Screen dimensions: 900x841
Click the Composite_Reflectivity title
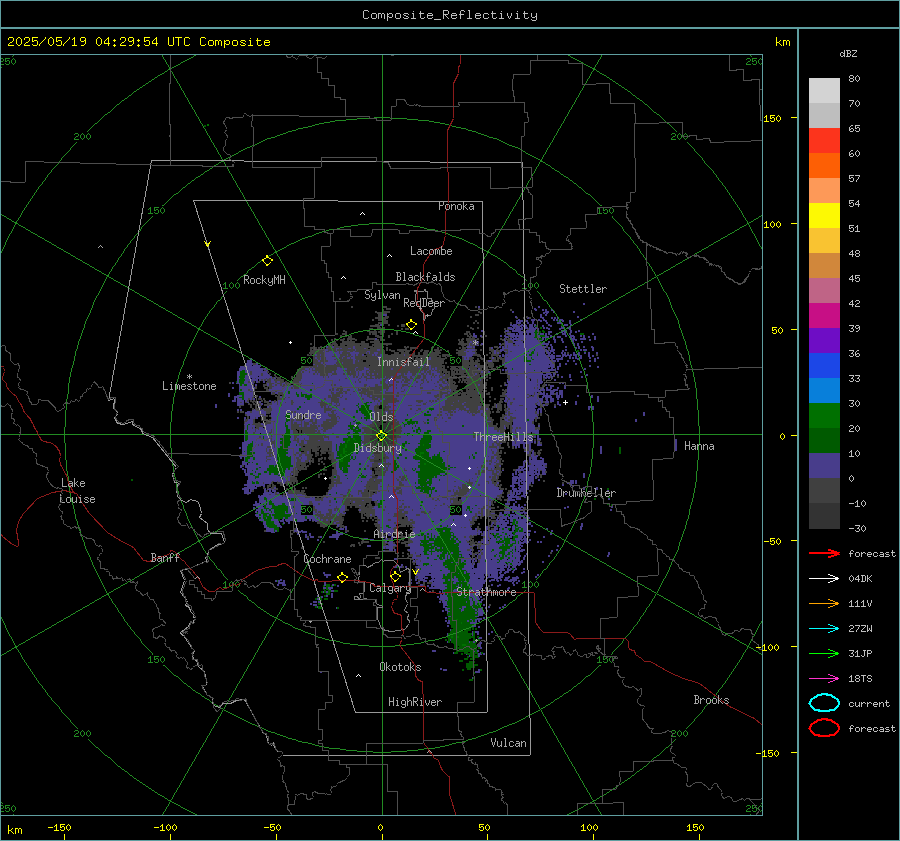tap(450, 15)
